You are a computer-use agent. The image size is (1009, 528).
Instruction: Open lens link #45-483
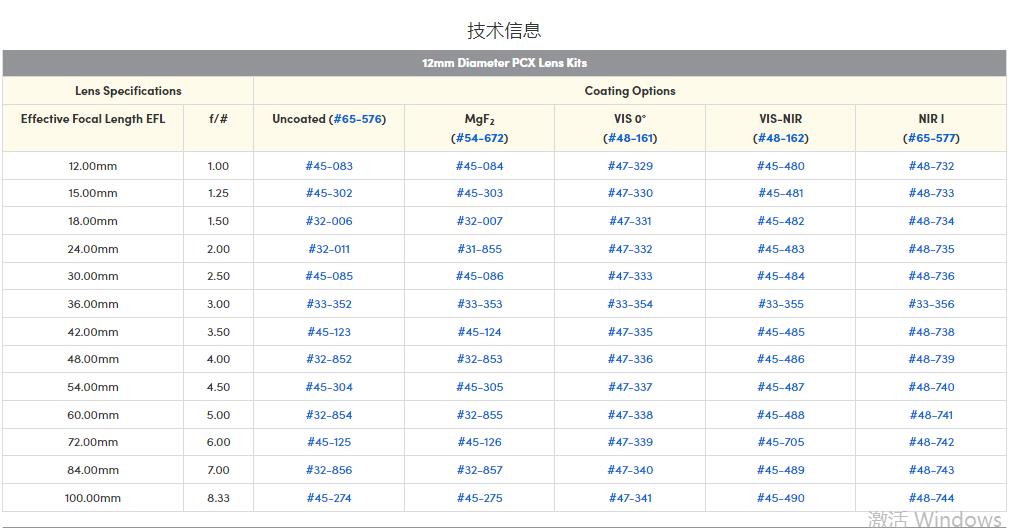[781, 249]
